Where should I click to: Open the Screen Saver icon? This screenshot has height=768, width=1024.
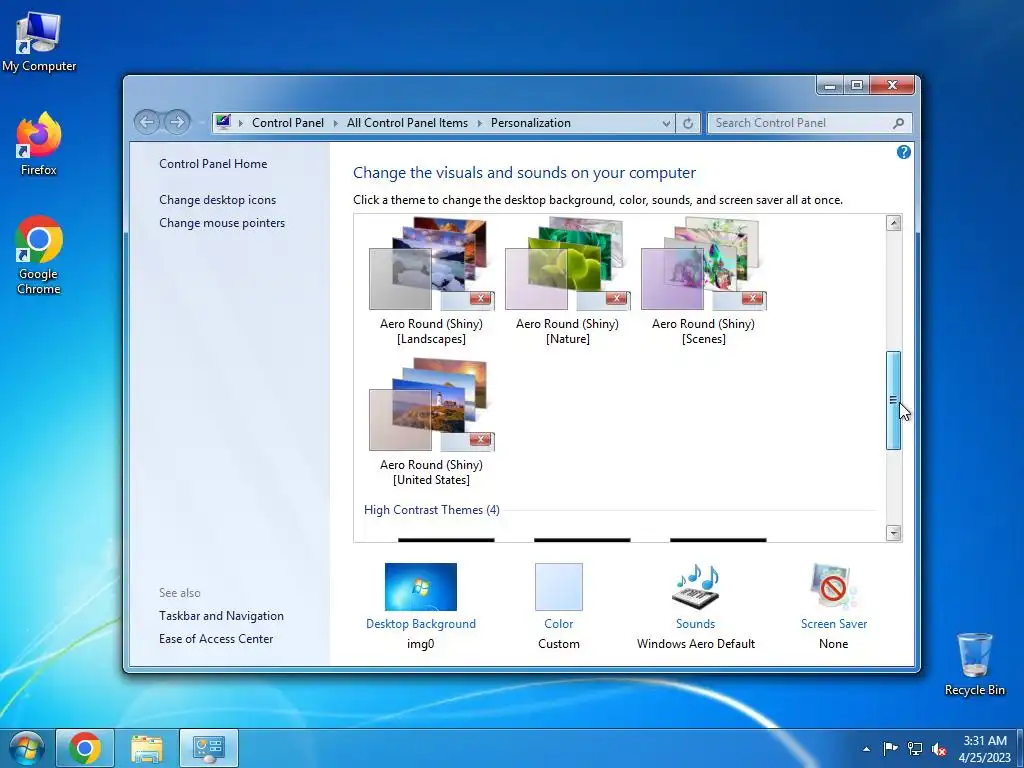(x=833, y=586)
